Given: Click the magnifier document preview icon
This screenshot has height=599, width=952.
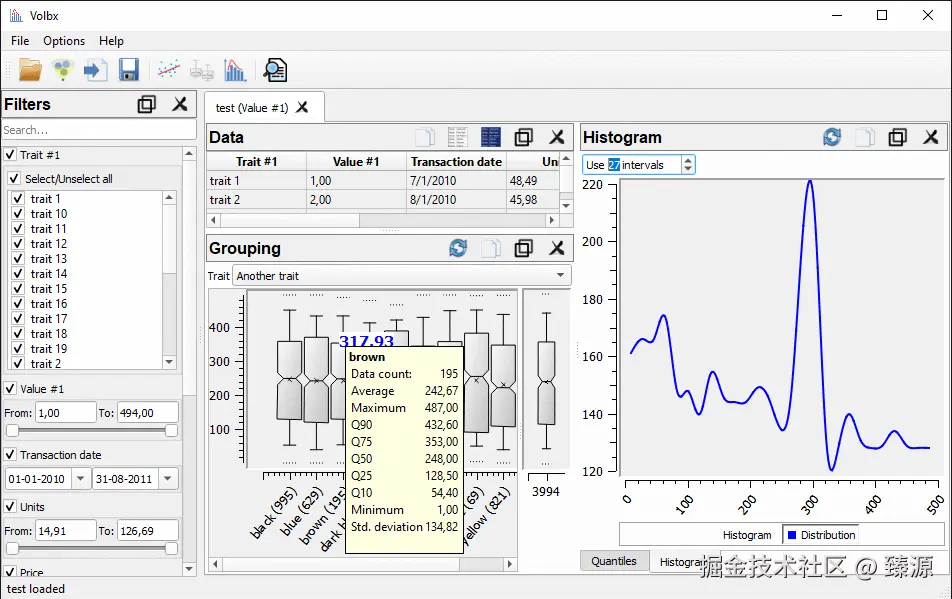Looking at the screenshot, I should (275, 70).
